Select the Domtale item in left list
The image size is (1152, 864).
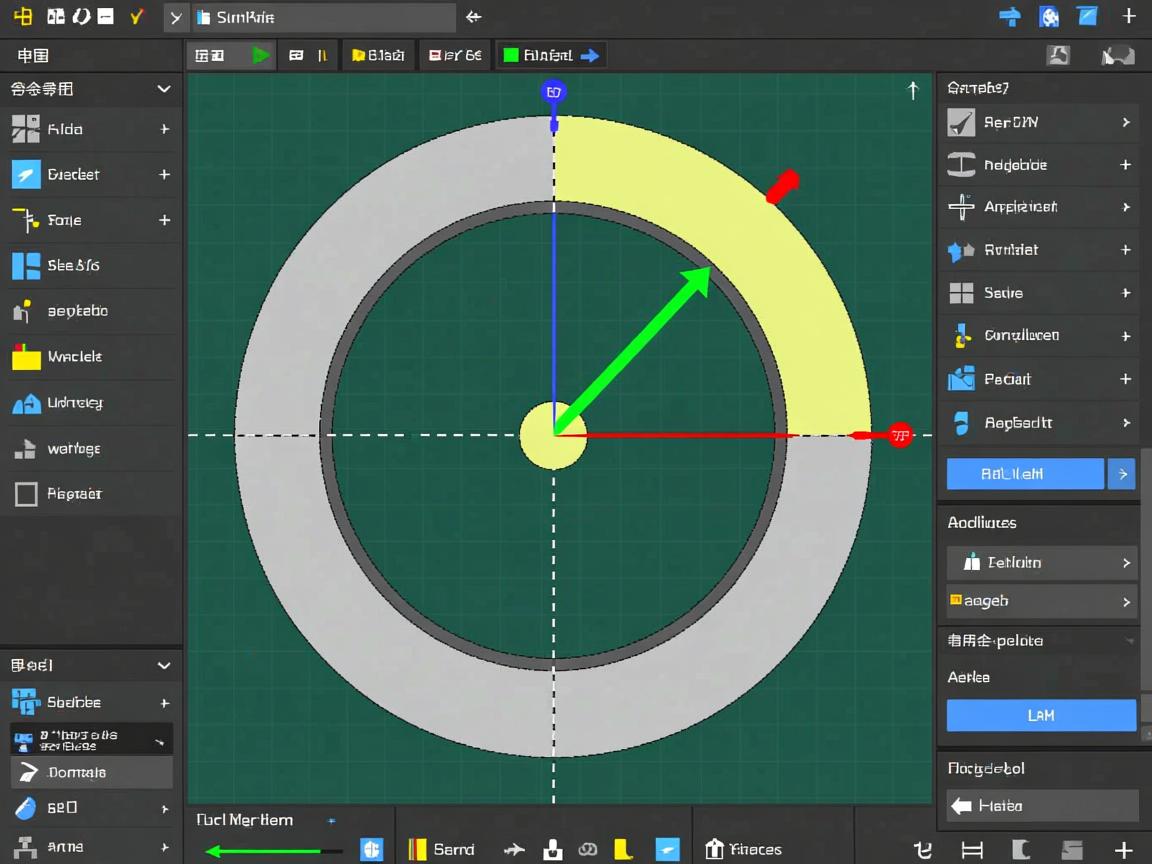pos(91,772)
